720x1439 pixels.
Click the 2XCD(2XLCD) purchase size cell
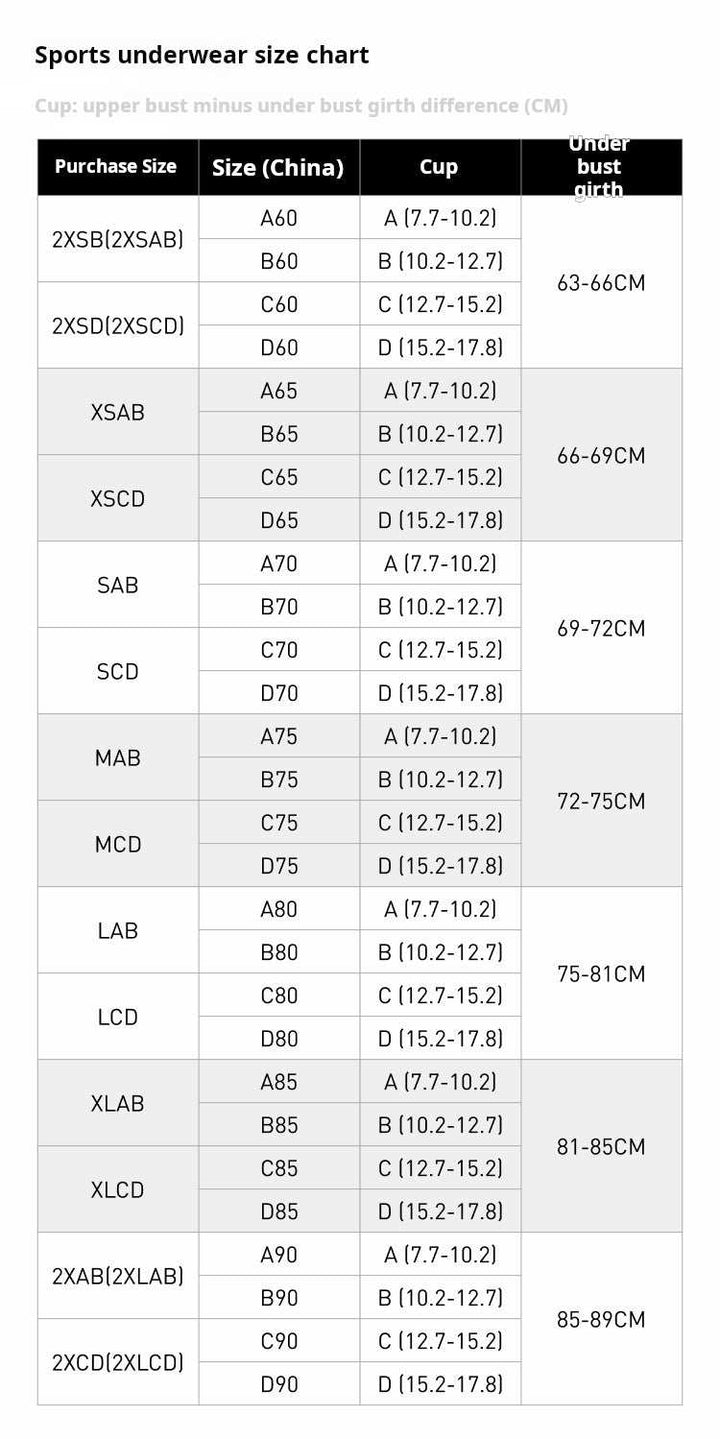(118, 1362)
